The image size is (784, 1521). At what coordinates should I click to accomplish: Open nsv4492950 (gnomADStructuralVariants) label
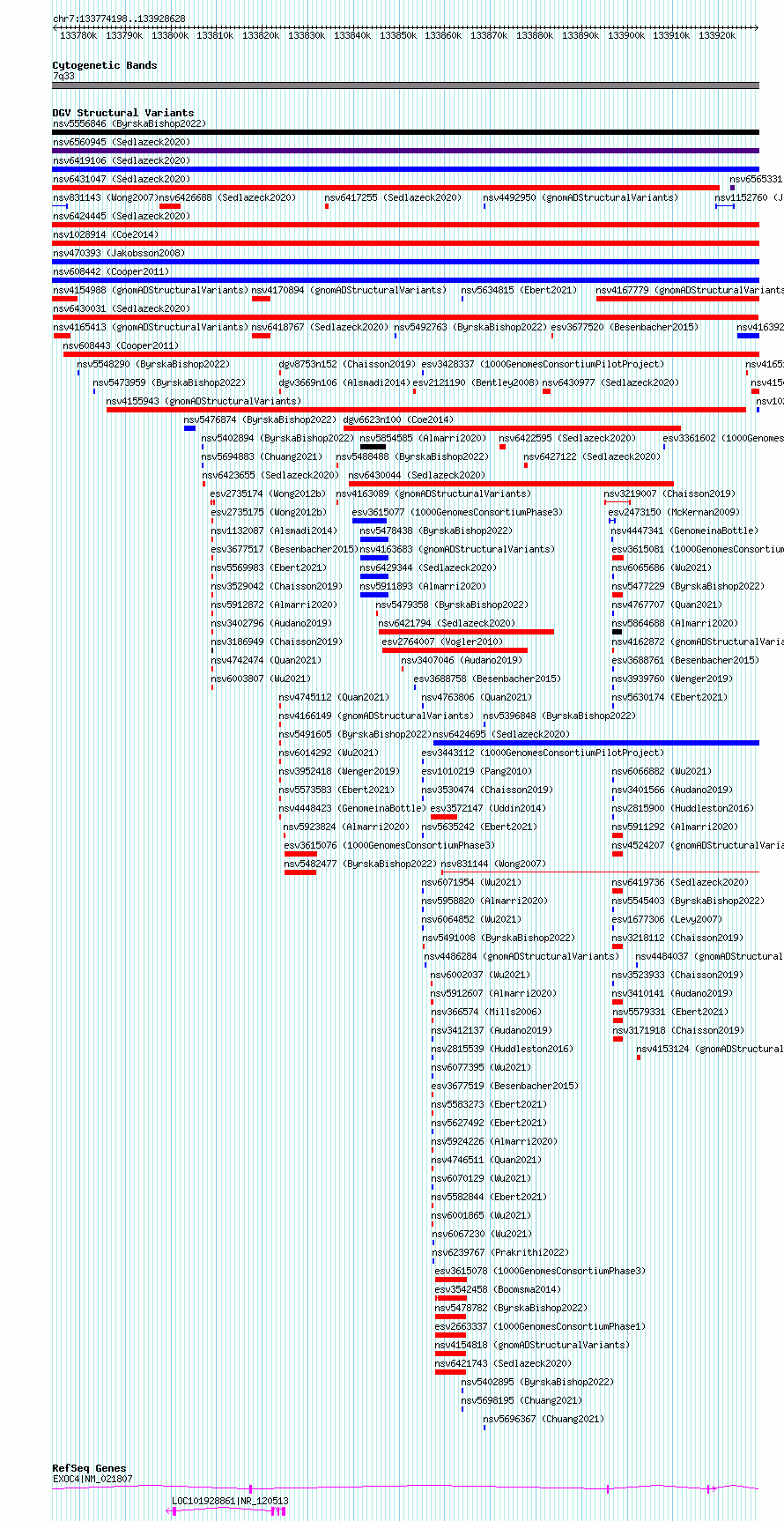pyautogui.click(x=581, y=197)
